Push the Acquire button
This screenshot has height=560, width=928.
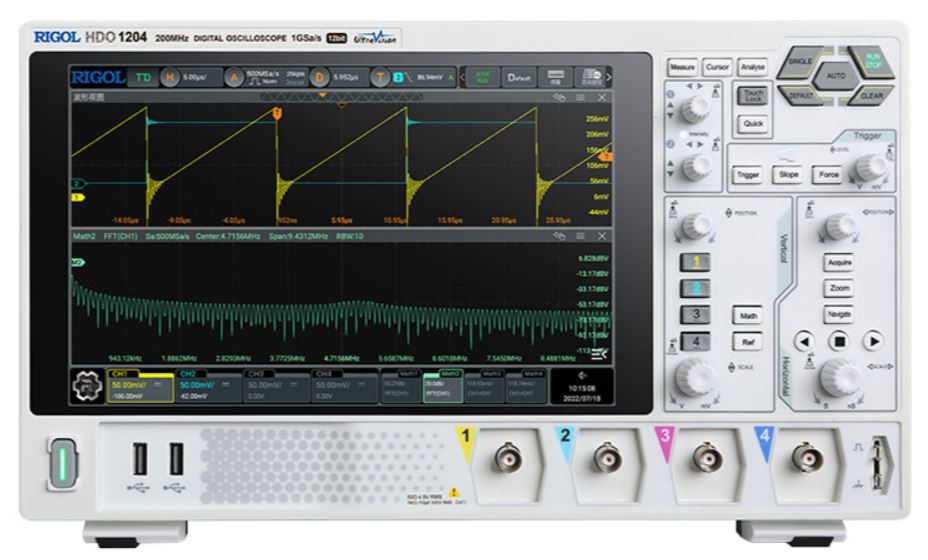pyautogui.click(x=839, y=262)
